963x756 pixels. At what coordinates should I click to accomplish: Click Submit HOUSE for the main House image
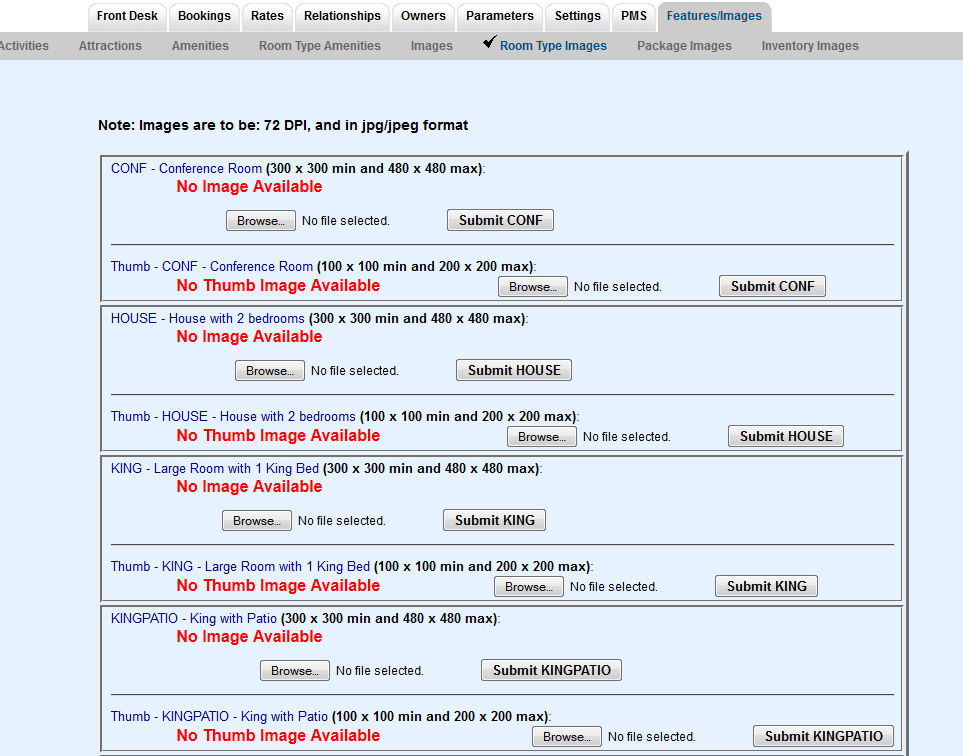tap(514, 370)
